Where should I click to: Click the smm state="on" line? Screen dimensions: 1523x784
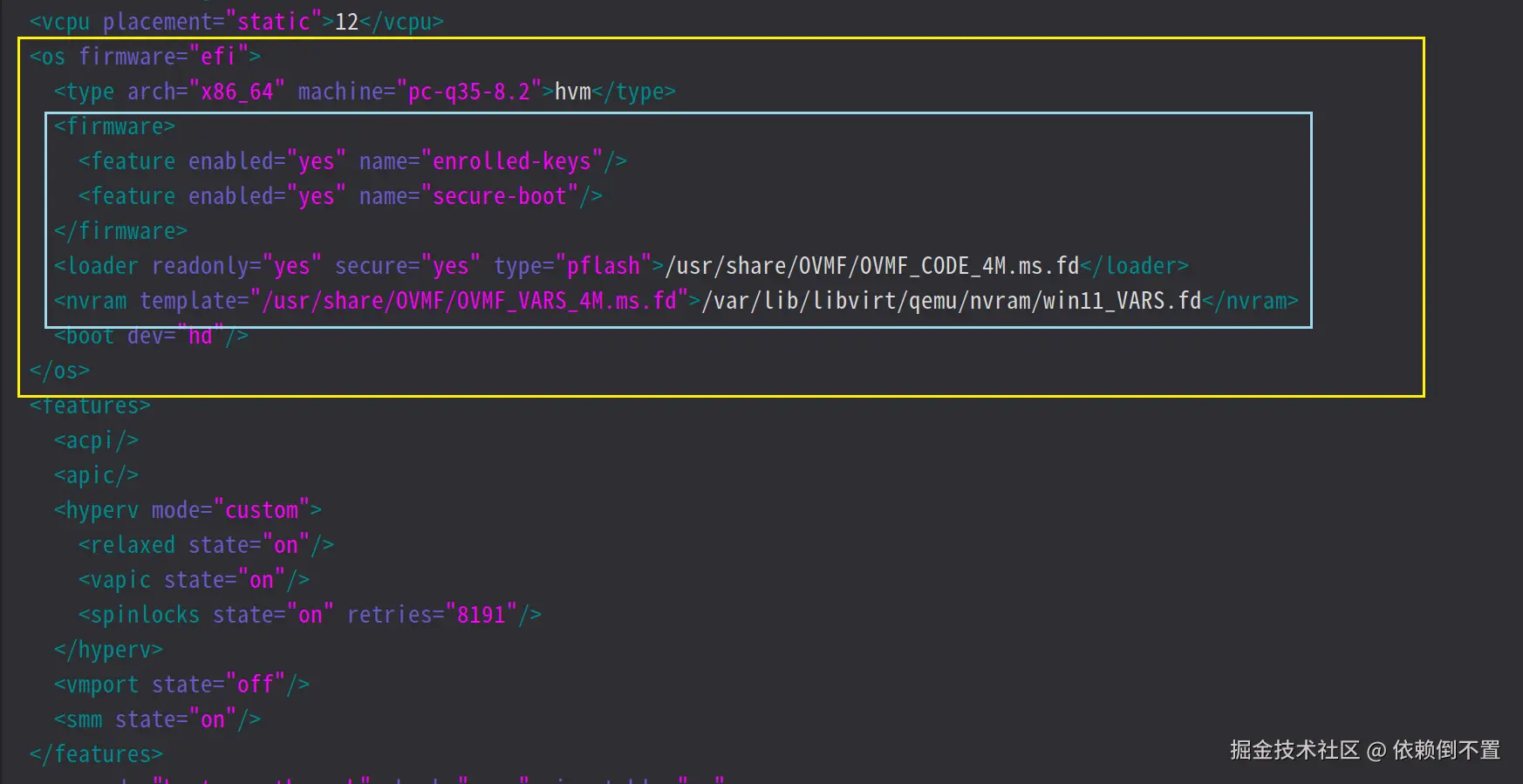pyautogui.click(x=157, y=719)
